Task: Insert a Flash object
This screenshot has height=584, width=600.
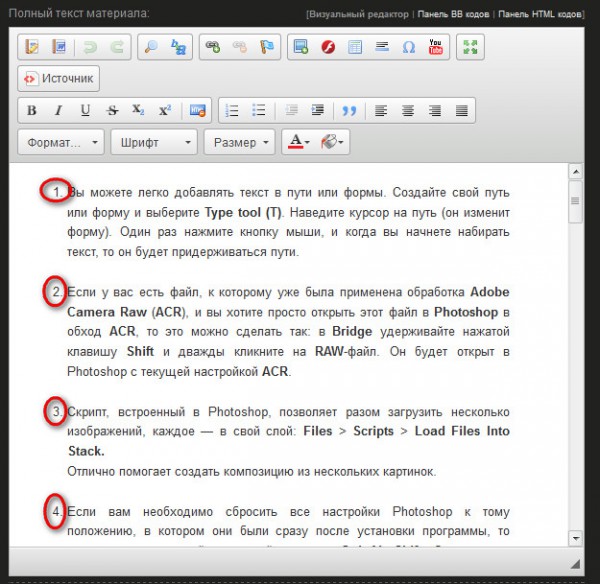Action: (328, 47)
